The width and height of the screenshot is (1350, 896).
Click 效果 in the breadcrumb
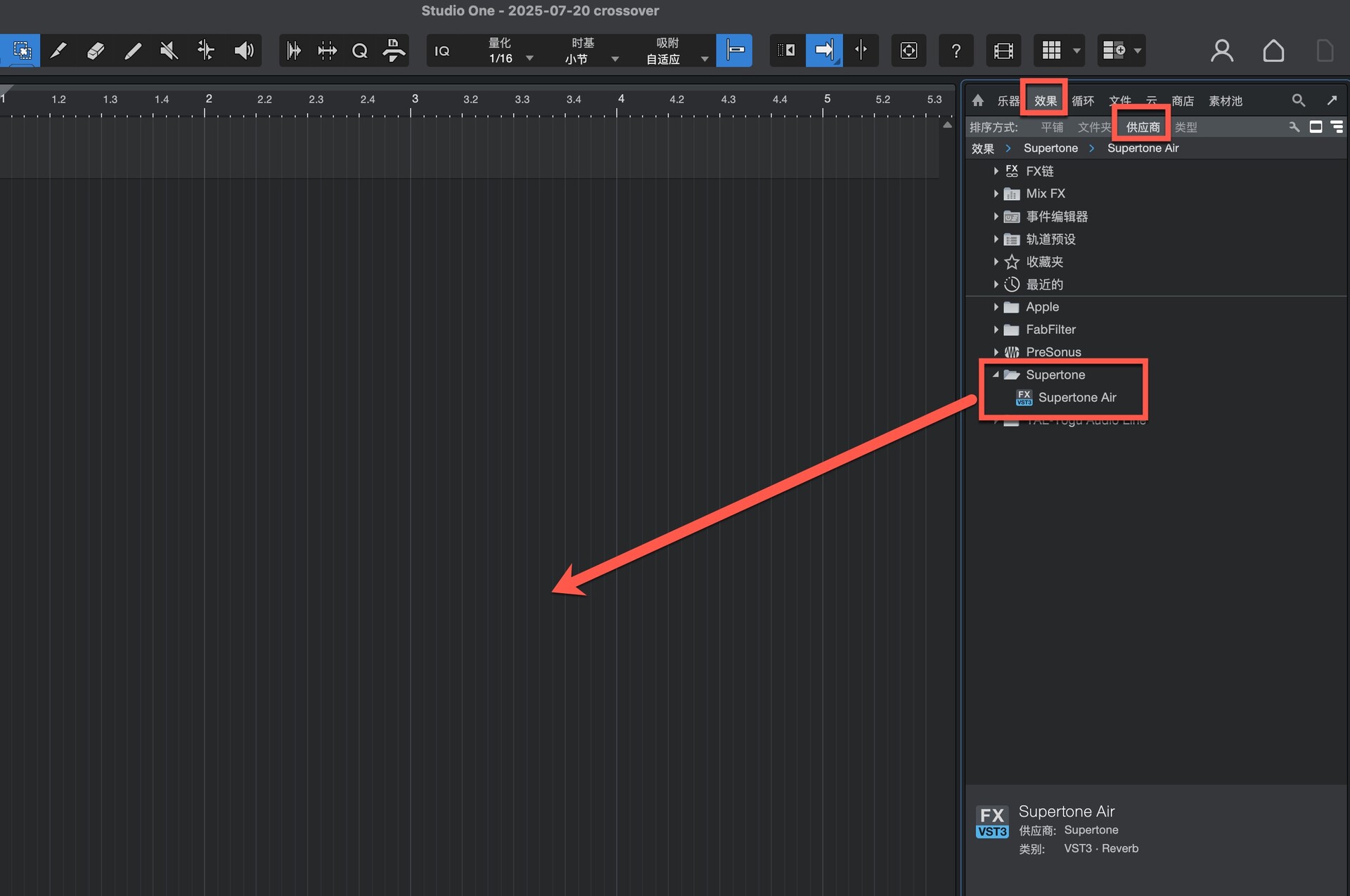click(x=982, y=148)
